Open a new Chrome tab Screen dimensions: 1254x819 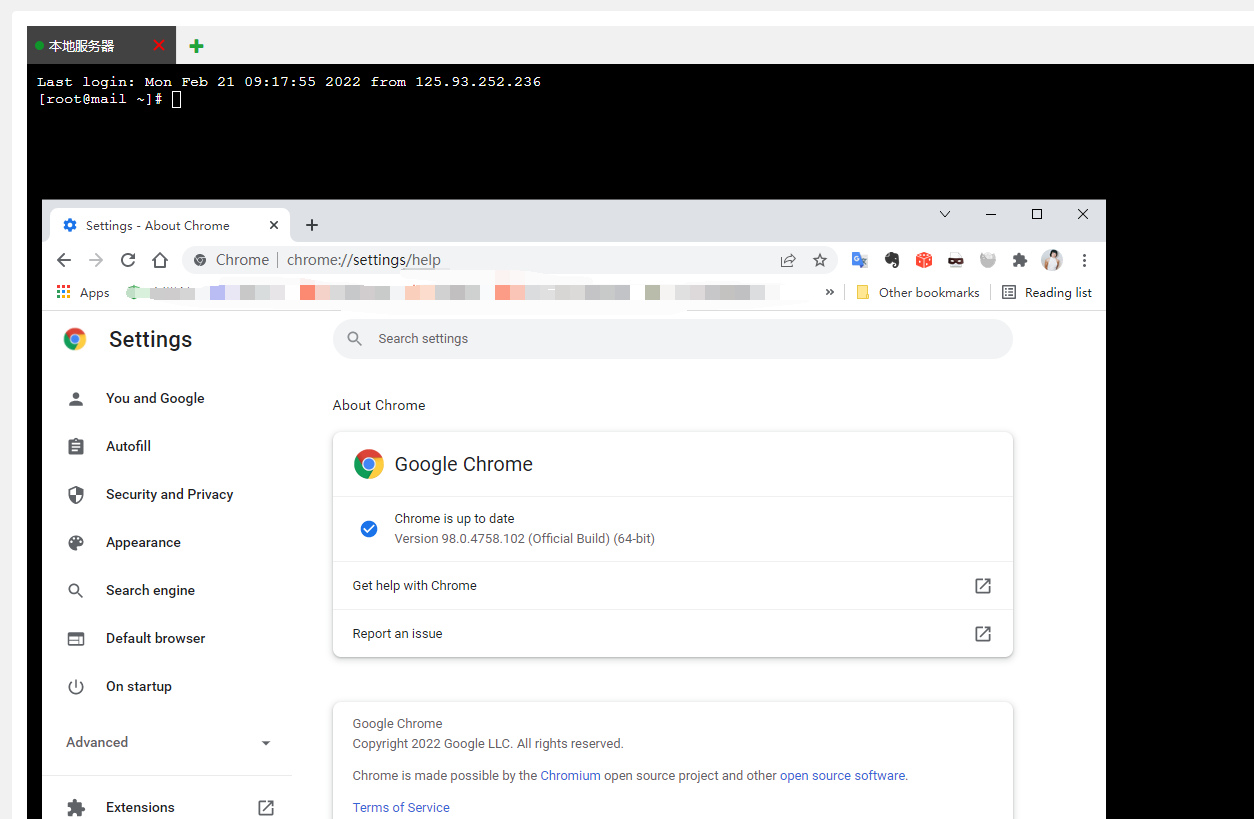(x=312, y=225)
